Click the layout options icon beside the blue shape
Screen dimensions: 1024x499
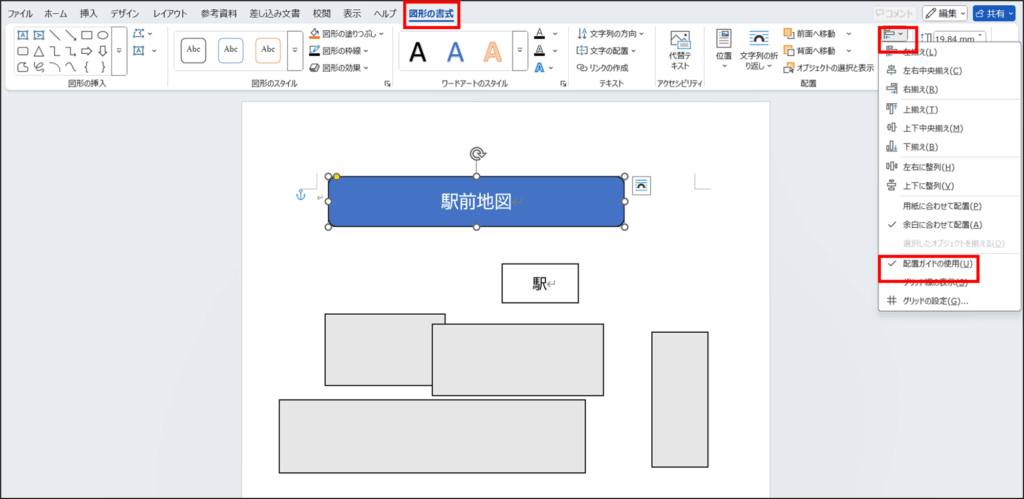click(x=641, y=185)
